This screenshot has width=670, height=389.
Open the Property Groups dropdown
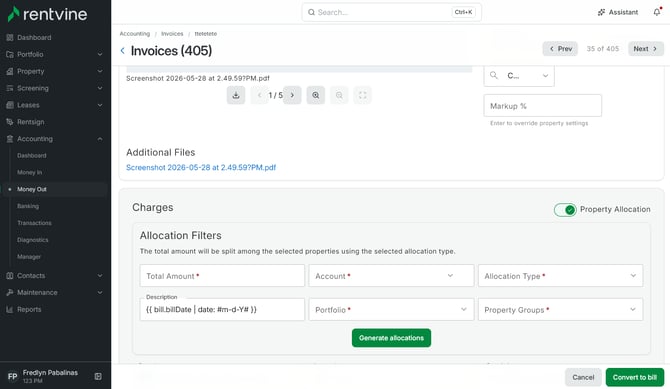click(x=561, y=309)
